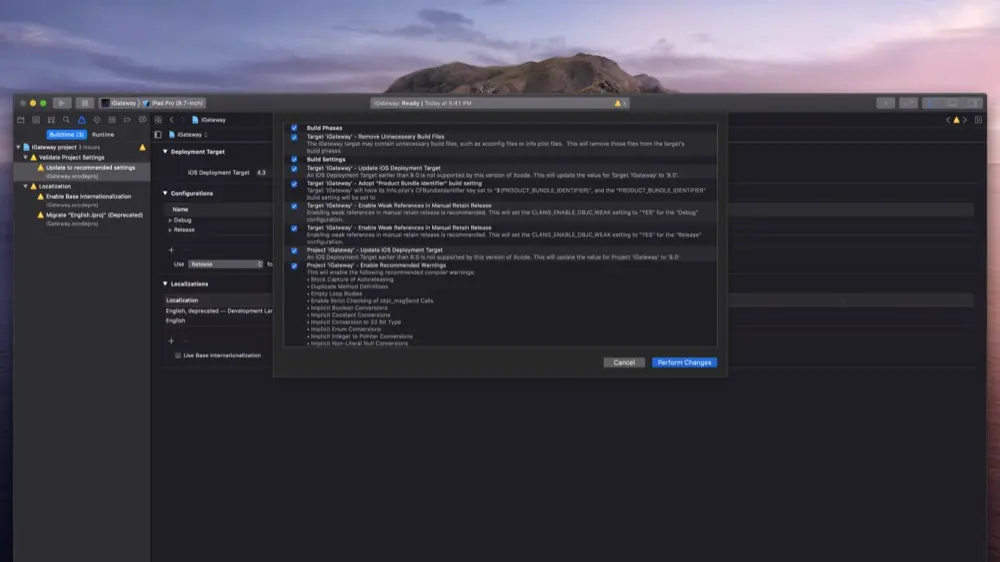Open the Symbol navigator icon
The image size is (1000, 562).
click(51, 120)
